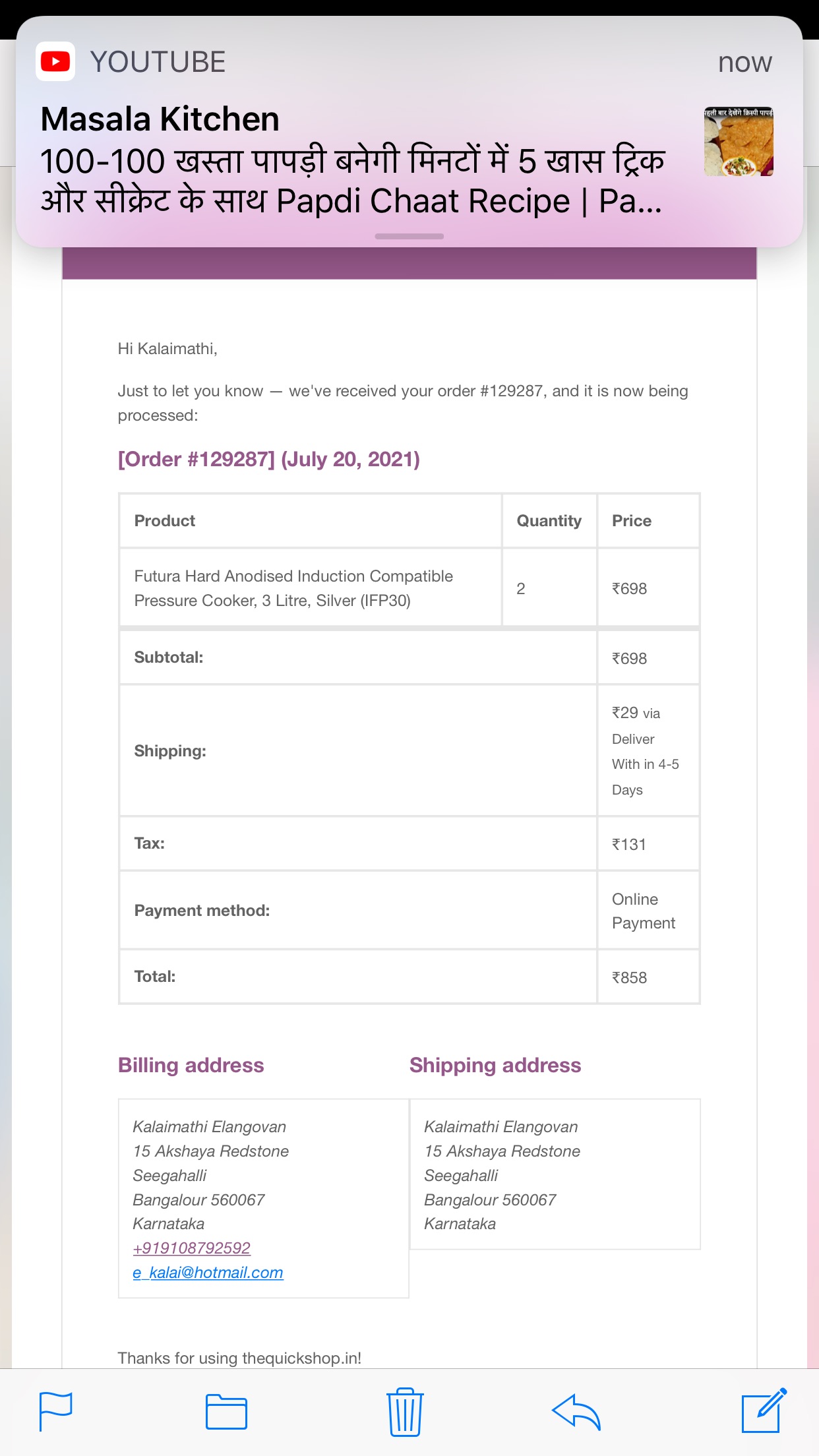Screen dimensions: 819x1456
Task: Tap the Shipping address heading
Action: coord(495,1065)
